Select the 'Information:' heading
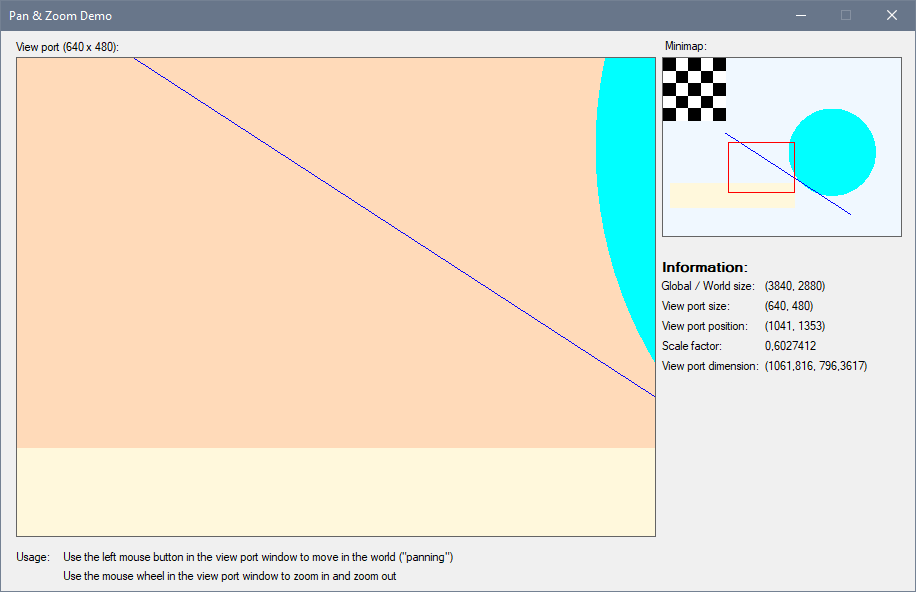Screen dimensions: 916x592 point(705,267)
